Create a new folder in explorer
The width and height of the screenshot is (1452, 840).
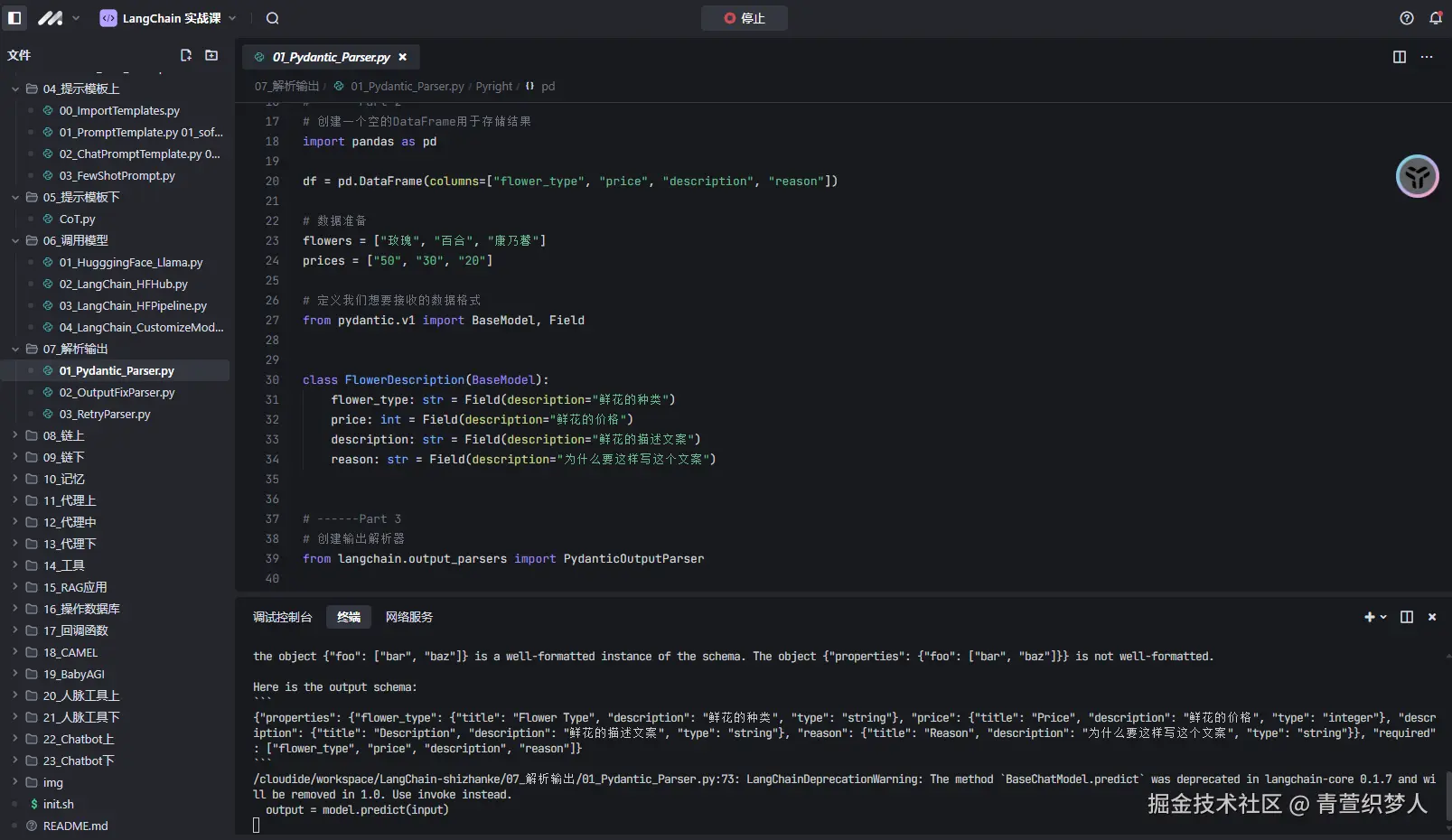211,55
